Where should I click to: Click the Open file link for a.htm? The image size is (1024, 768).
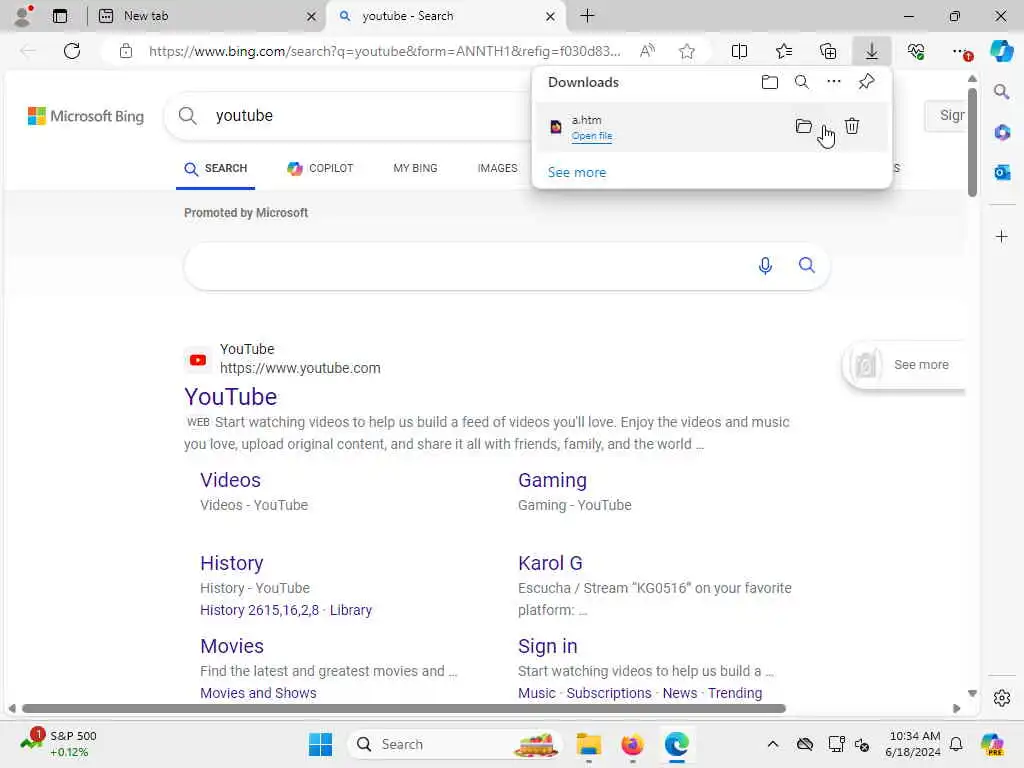pyautogui.click(x=592, y=136)
